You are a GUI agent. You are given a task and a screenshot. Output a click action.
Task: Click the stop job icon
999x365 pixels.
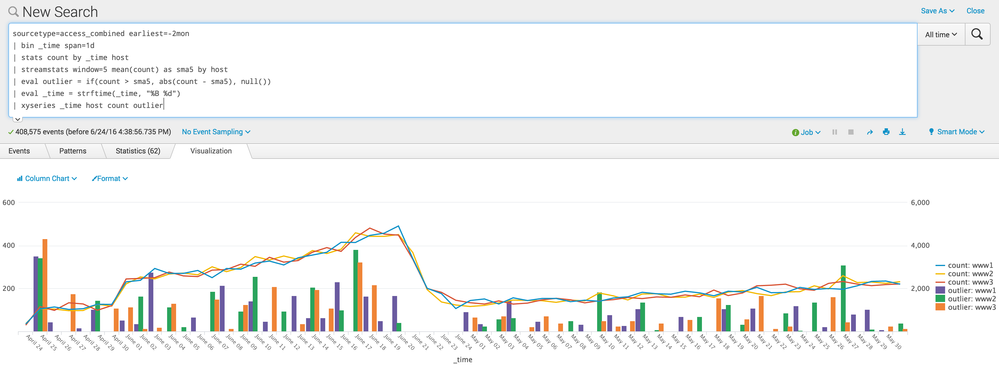[x=851, y=132]
